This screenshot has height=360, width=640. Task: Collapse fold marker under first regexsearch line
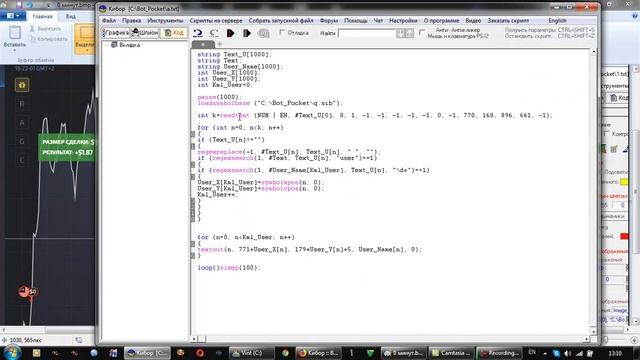point(193,164)
